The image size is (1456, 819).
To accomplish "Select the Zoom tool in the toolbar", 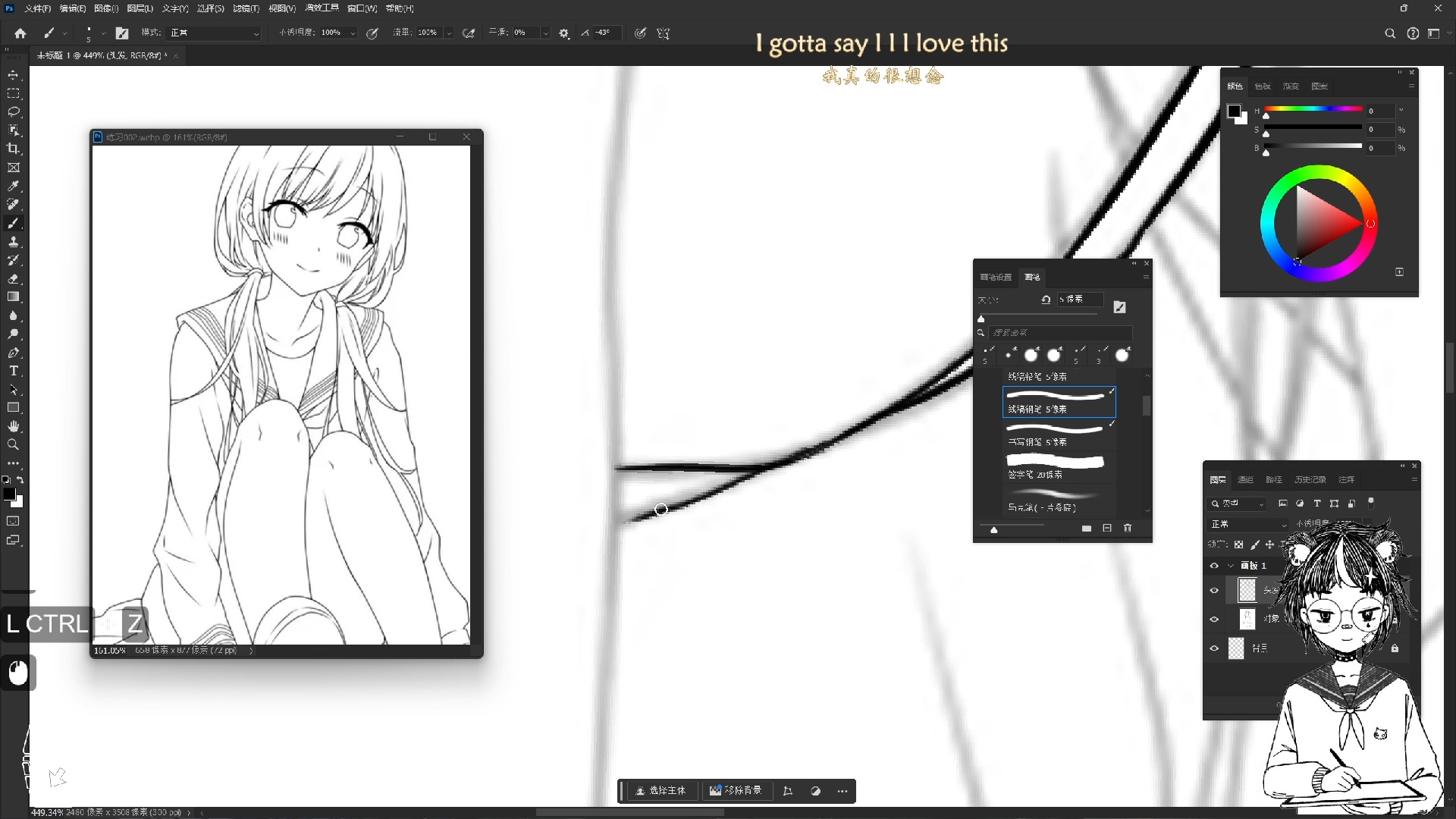I will click(14, 445).
